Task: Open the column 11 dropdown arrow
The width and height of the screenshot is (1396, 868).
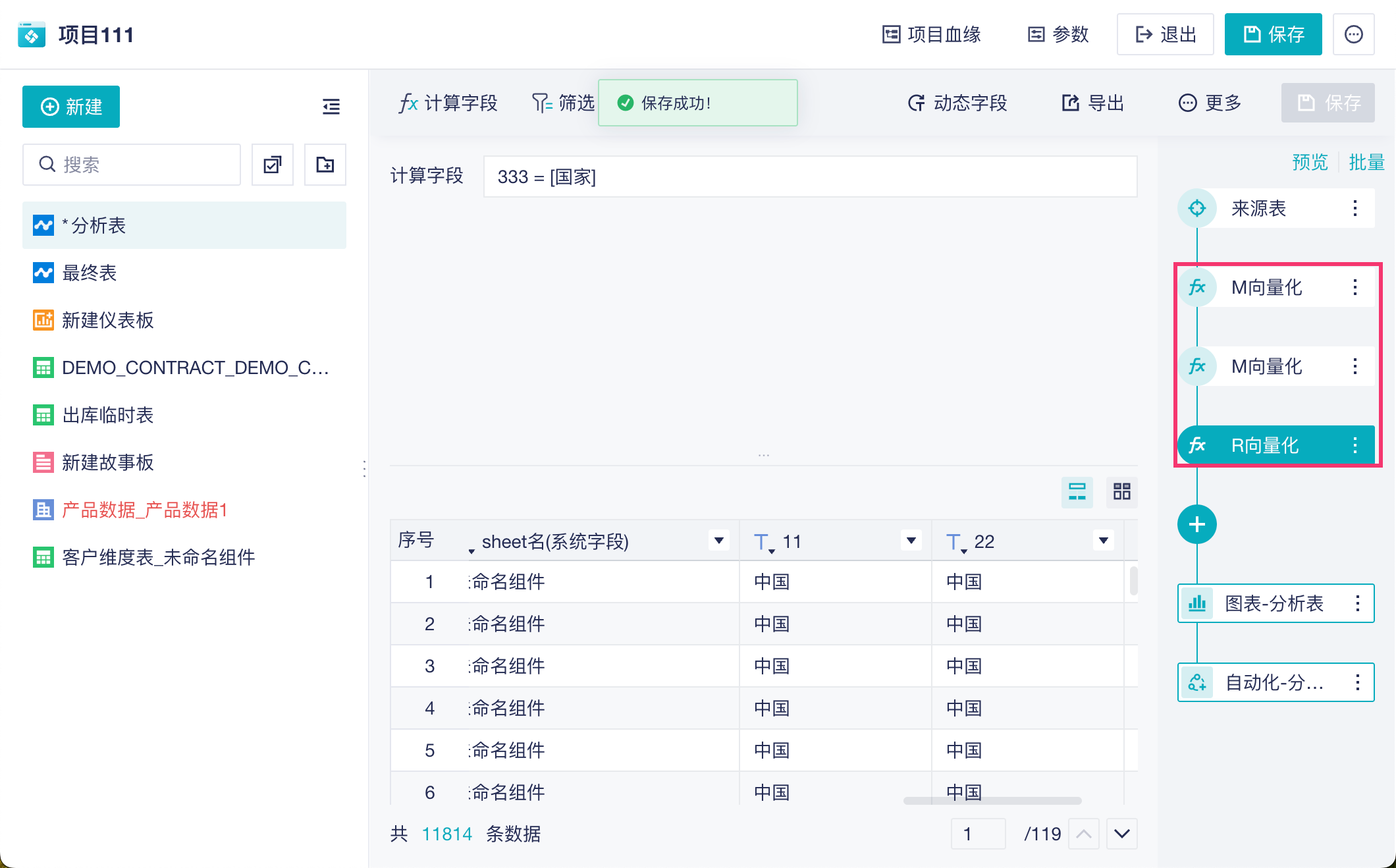Action: tap(911, 541)
